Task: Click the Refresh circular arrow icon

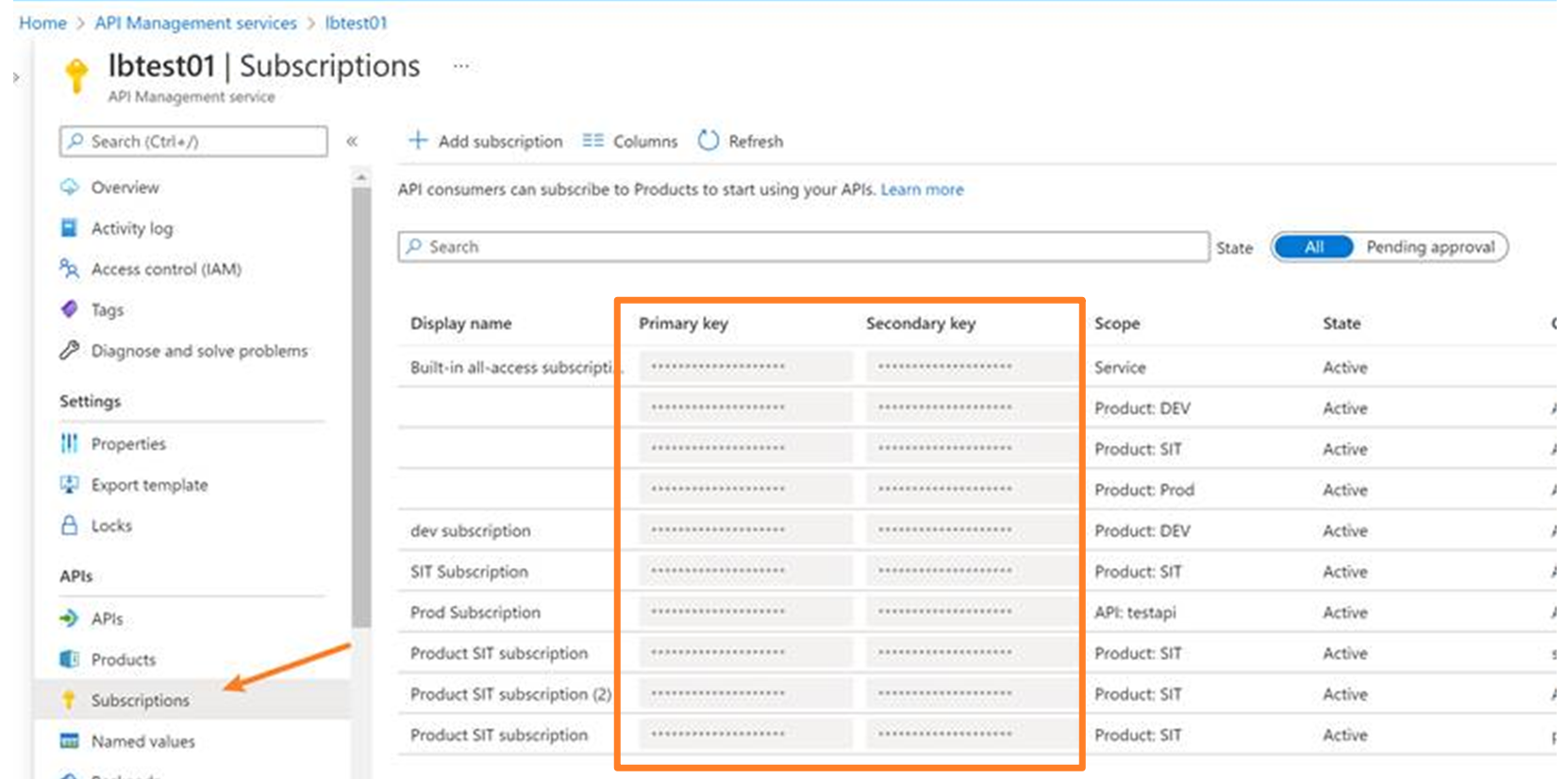Action: tap(708, 141)
